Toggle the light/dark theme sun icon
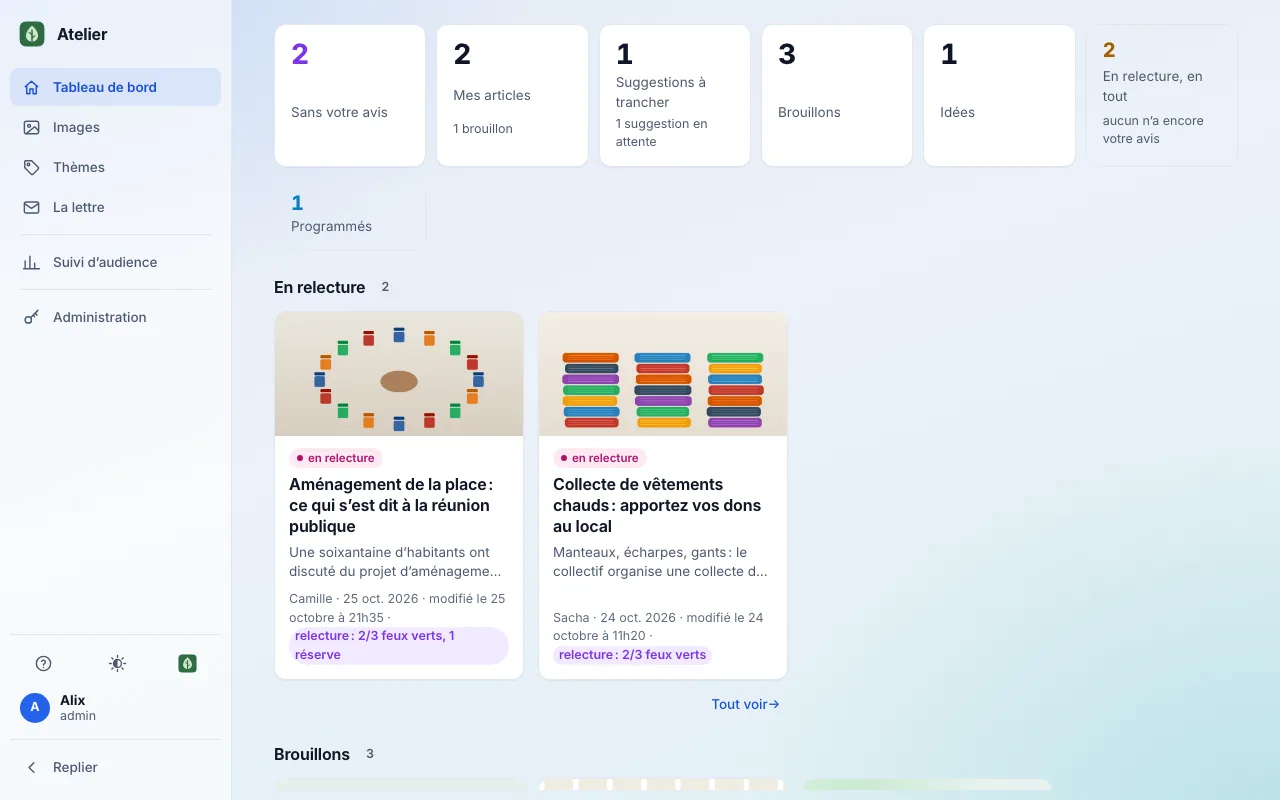The width and height of the screenshot is (1280, 800). point(117,663)
